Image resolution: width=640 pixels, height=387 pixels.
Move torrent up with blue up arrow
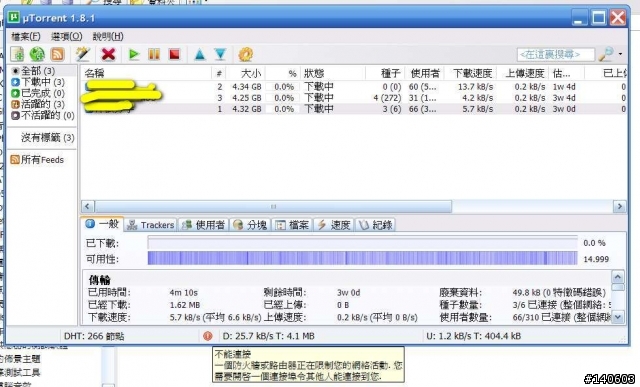[x=200, y=54]
